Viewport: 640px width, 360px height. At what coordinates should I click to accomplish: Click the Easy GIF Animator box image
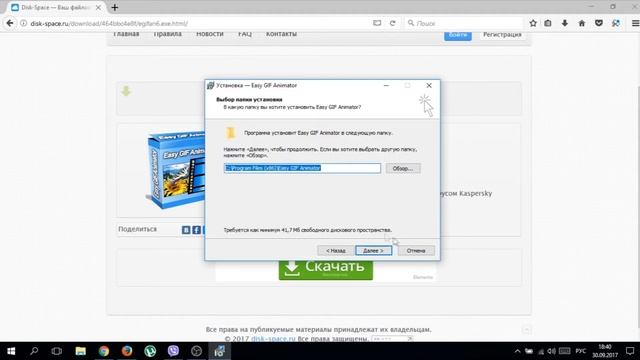176,170
